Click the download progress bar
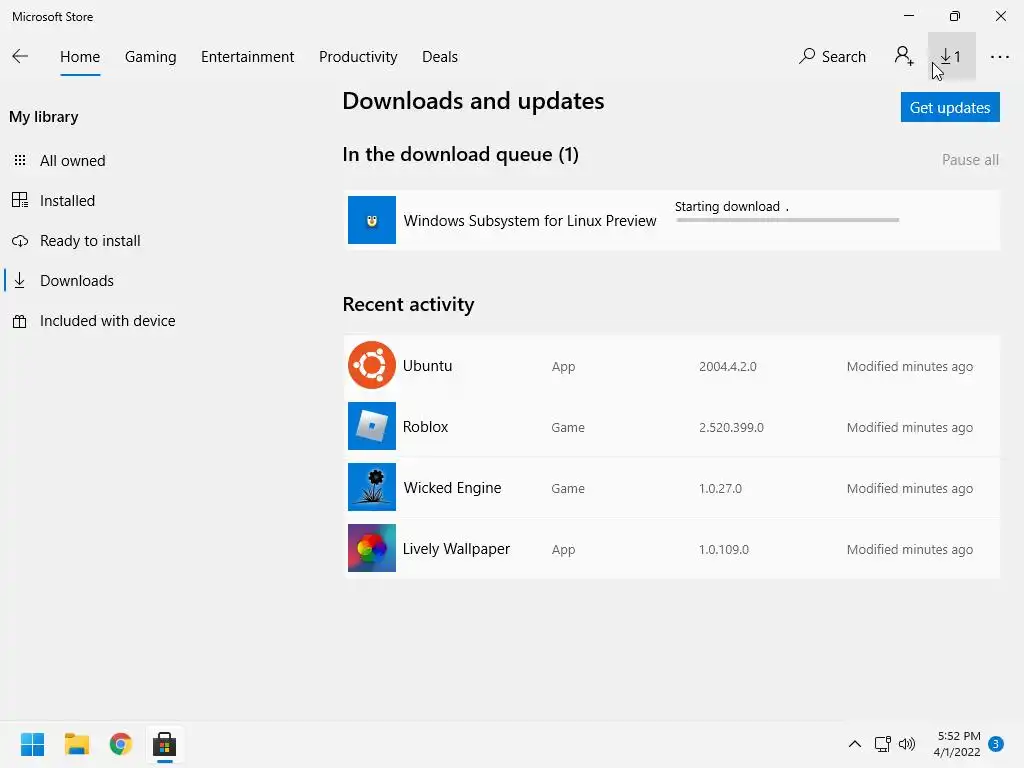 tap(788, 220)
